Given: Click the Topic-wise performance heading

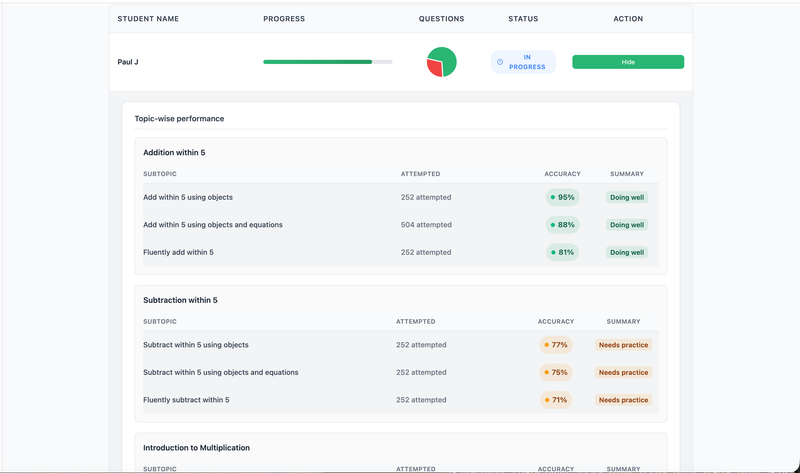Looking at the screenshot, I should [179, 118].
